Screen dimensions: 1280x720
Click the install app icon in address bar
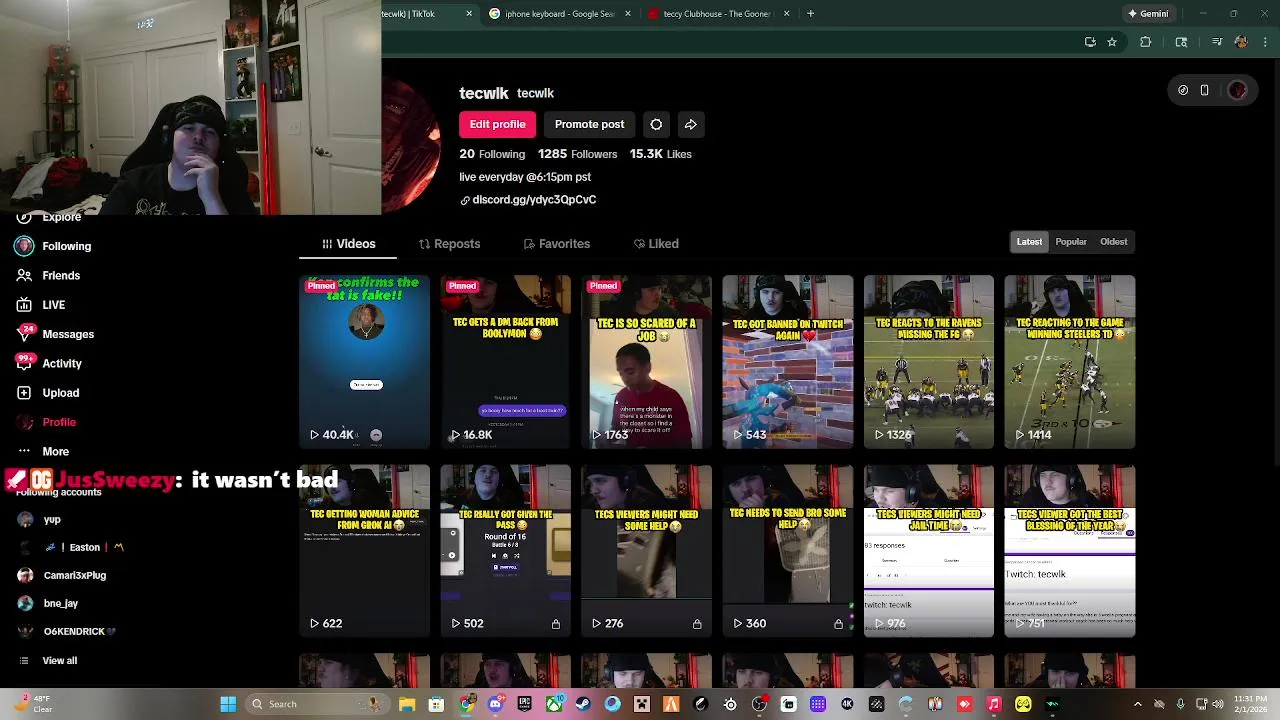tap(1090, 42)
